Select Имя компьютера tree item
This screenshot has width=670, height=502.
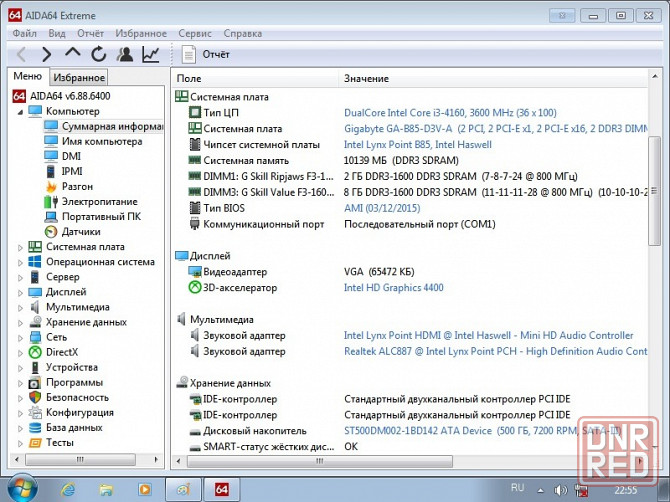tap(102, 141)
